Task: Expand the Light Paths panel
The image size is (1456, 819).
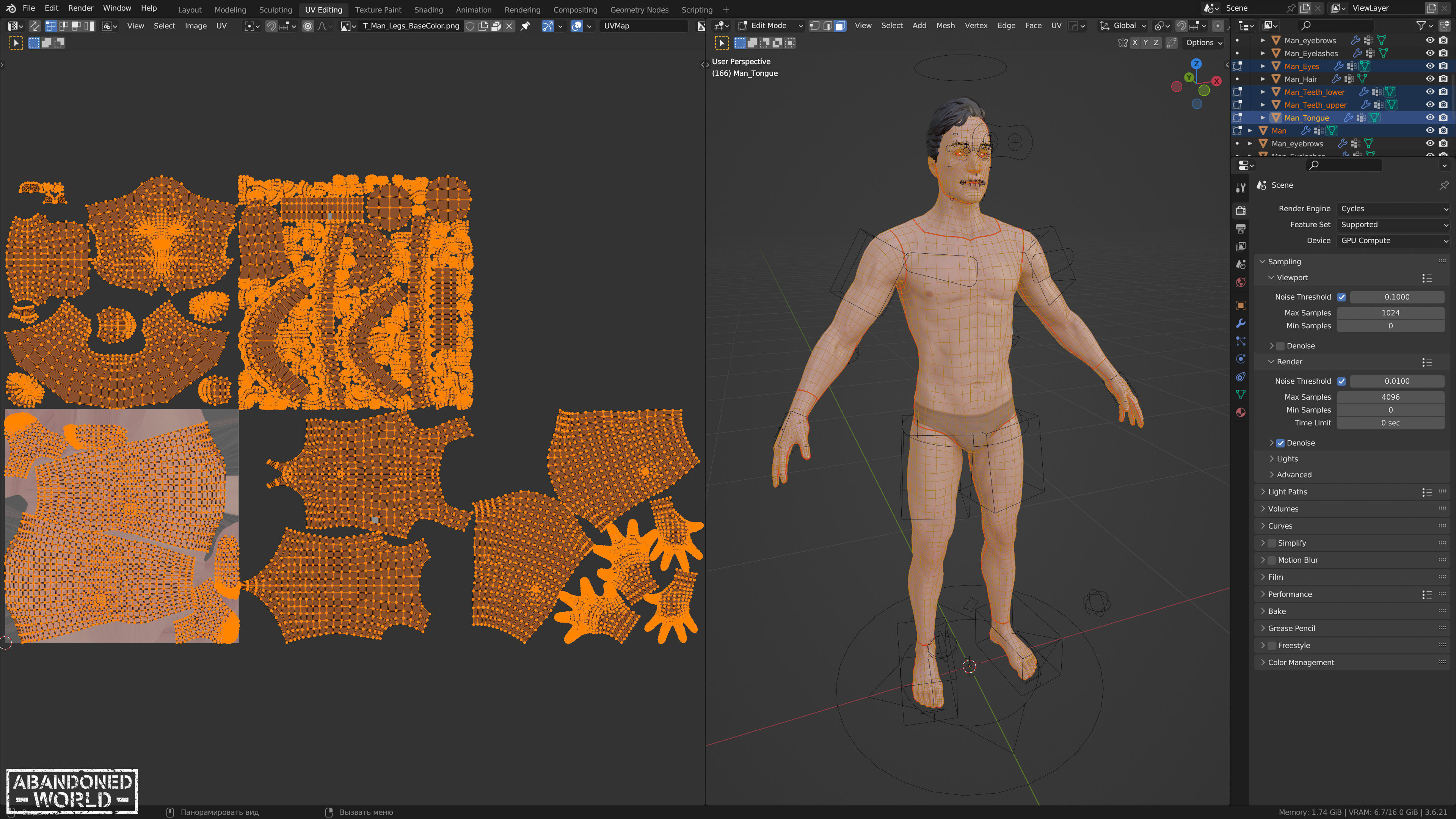Action: 1287,492
